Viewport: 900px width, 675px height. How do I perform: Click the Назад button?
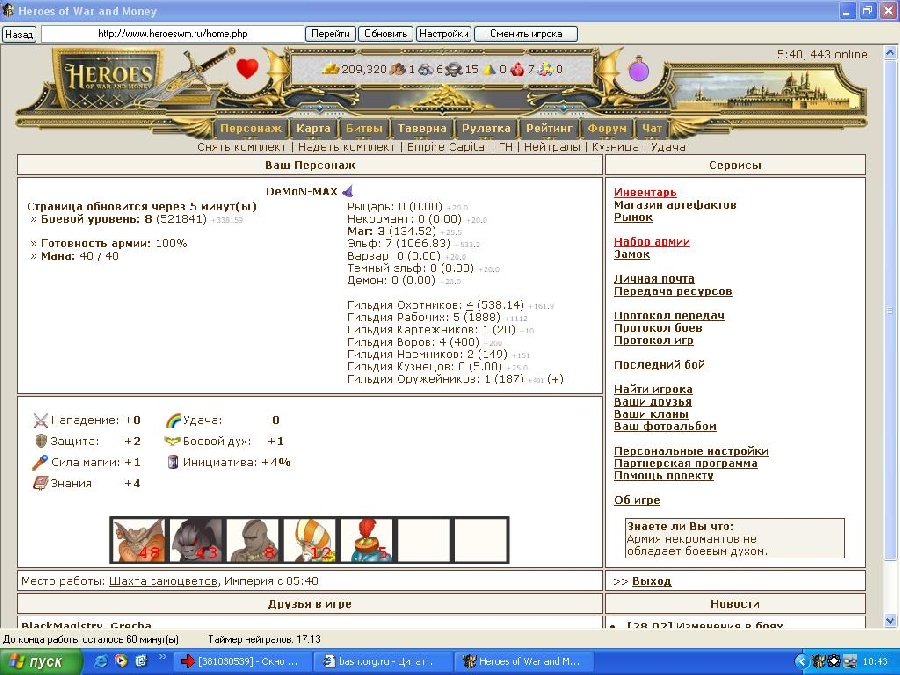(19, 34)
